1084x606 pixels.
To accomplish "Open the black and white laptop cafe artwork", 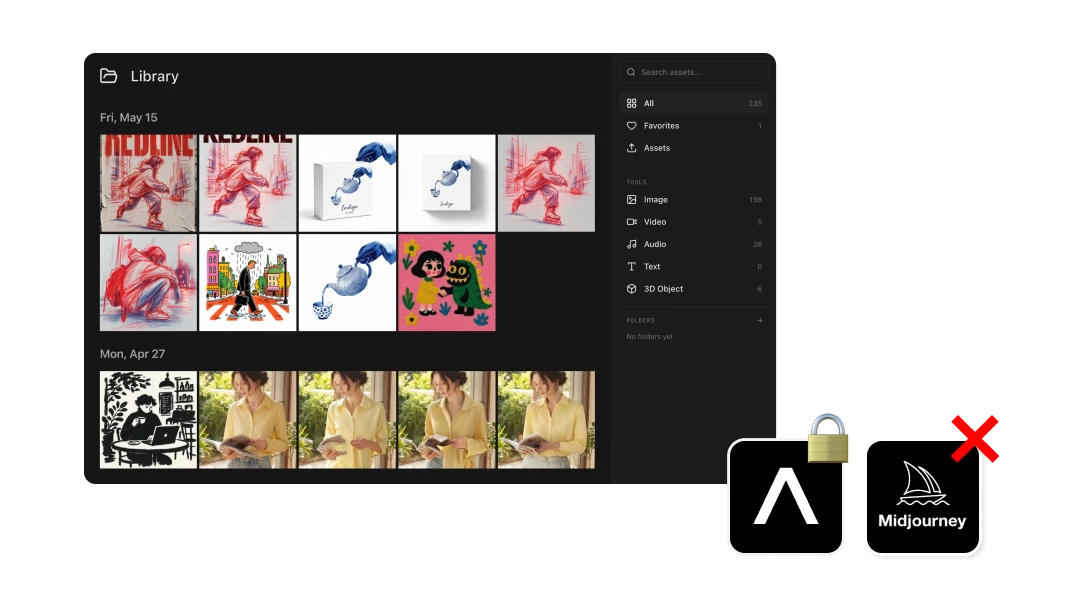I will coord(148,420).
